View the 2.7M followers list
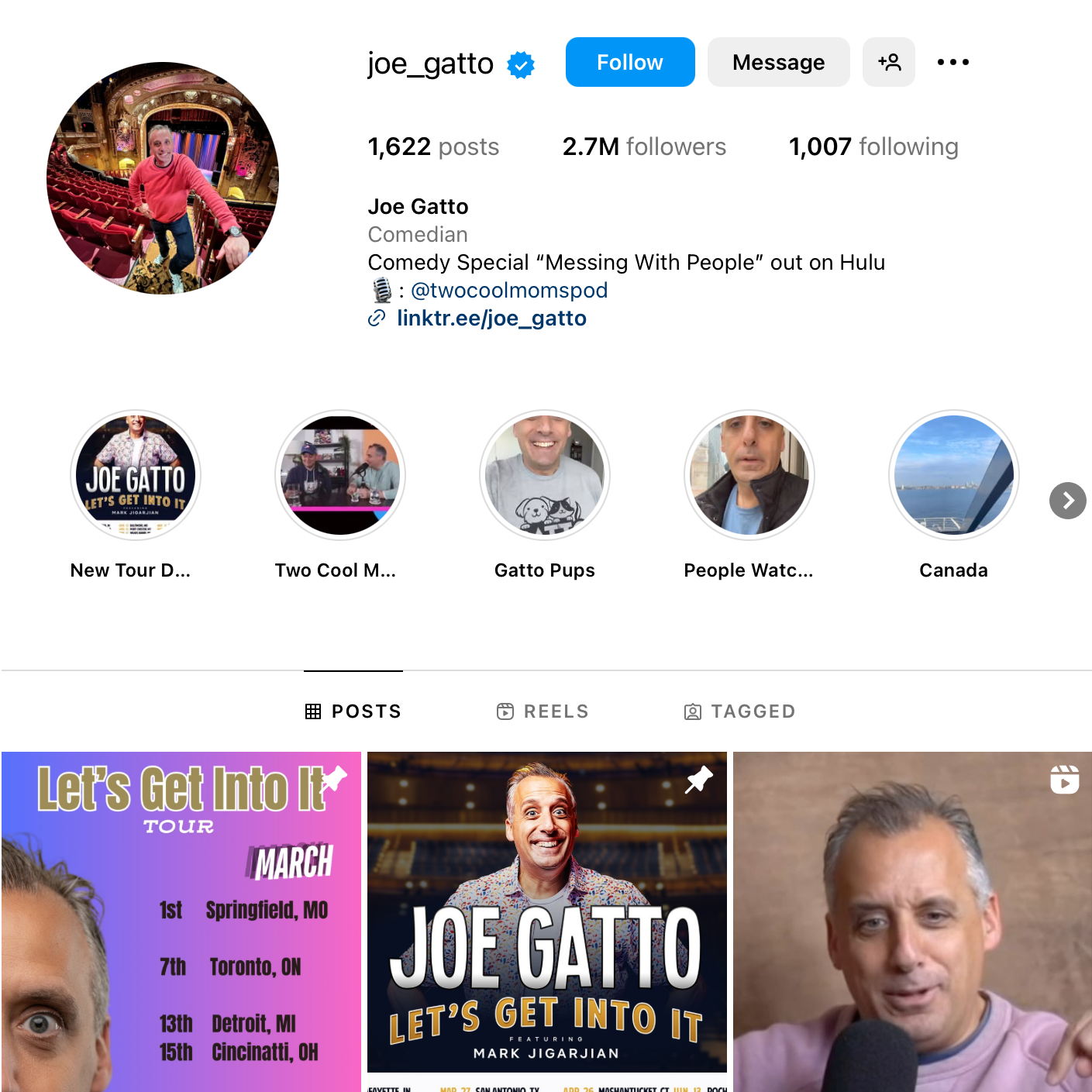This screenshot has height=1092, width=1092. coord(644,146)
